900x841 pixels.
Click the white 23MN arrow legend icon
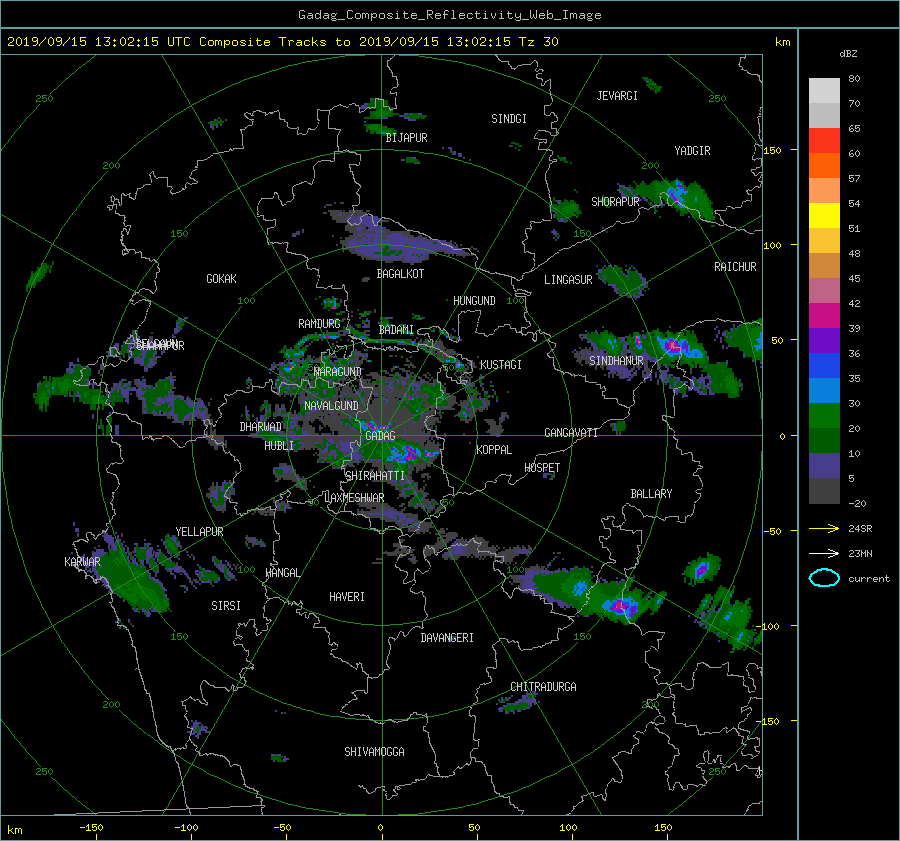tap(824, 553)
